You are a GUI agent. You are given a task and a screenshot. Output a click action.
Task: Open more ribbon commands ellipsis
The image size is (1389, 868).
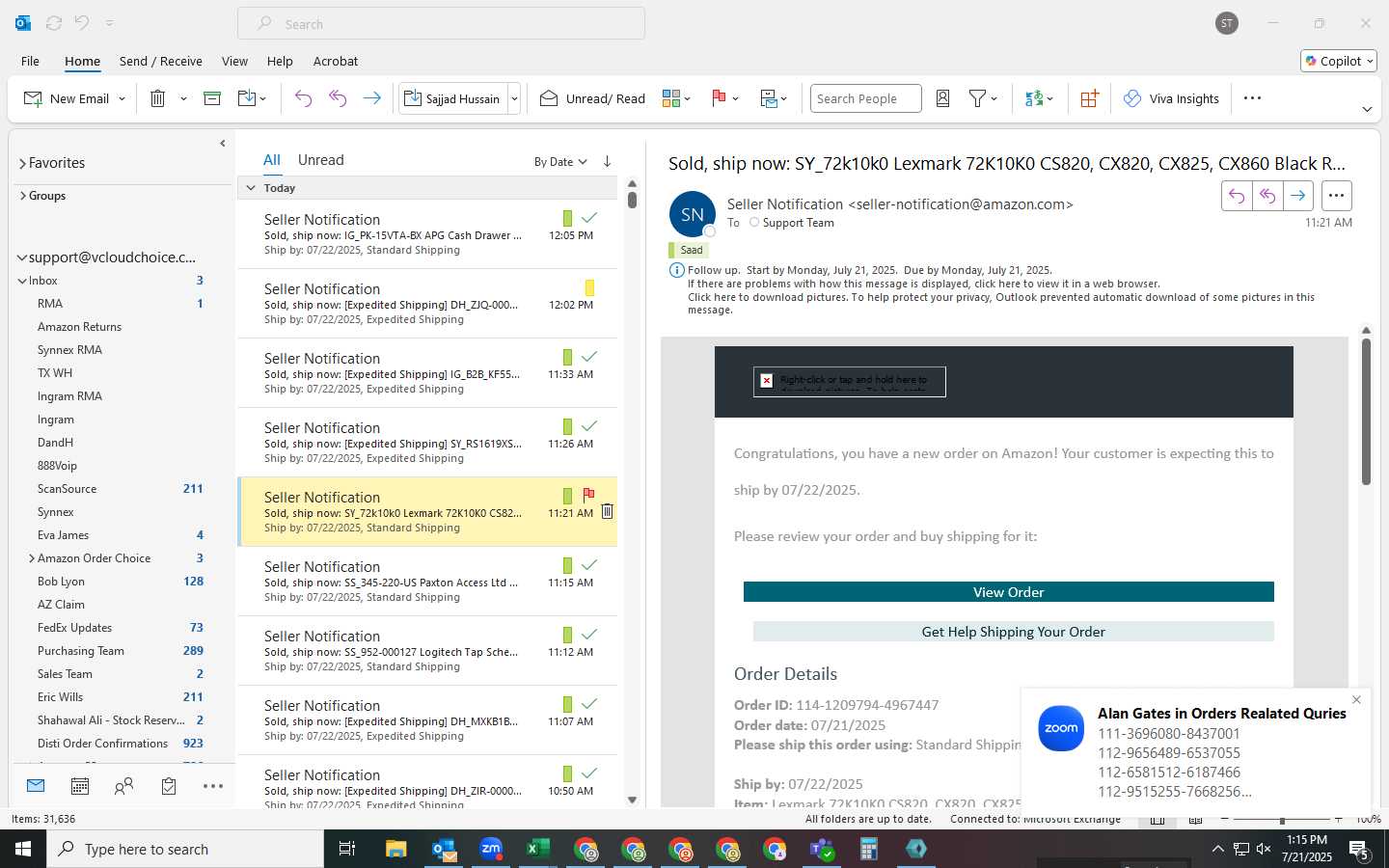click(x=1252, y=98)
